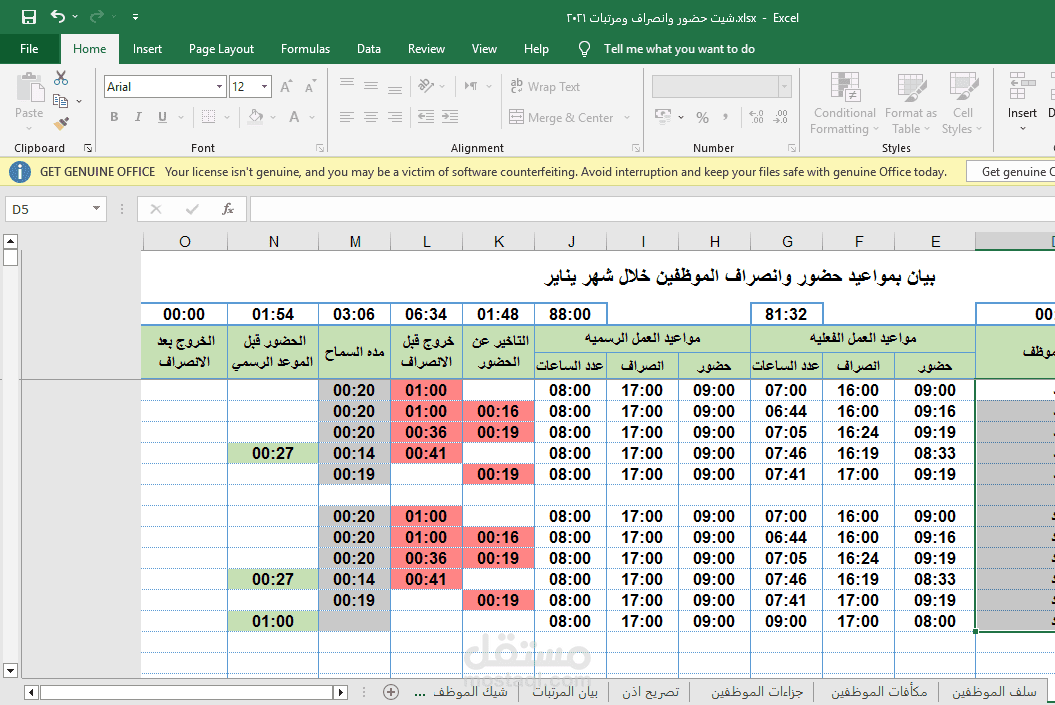The height and width of the screenshot is (705, 1055).
Task: Toggle Merge & Center on the selection
Action: pos(563,117)
